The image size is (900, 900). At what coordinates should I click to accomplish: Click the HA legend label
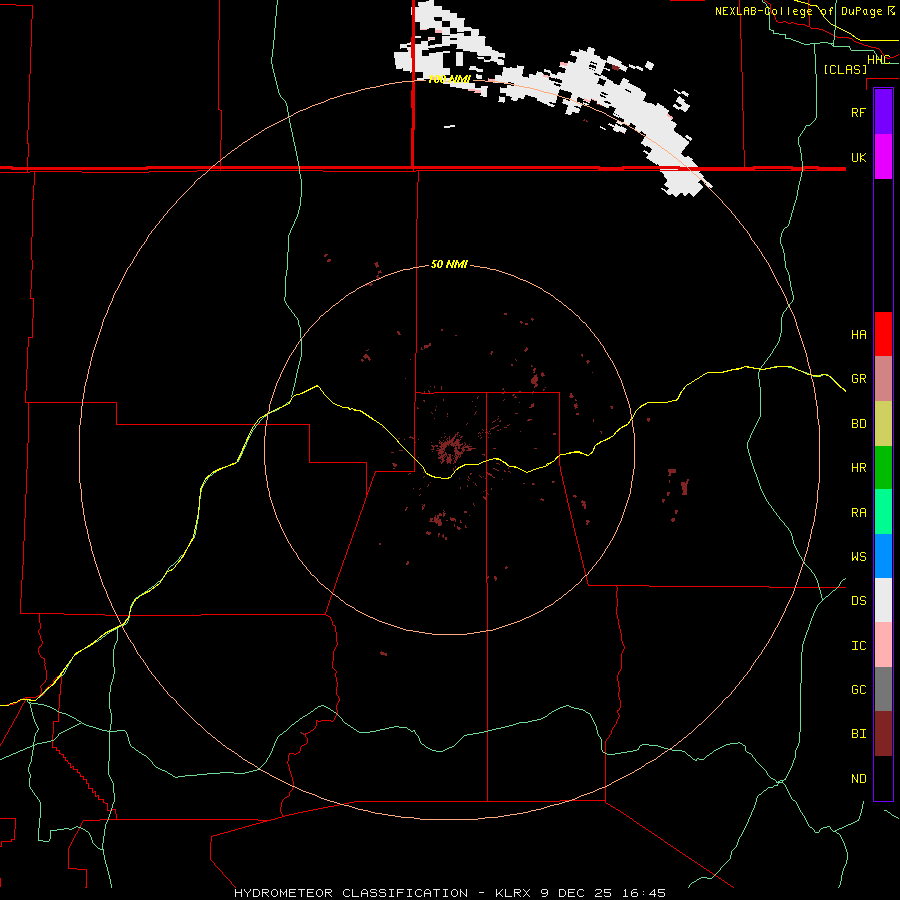click(858, 335)
